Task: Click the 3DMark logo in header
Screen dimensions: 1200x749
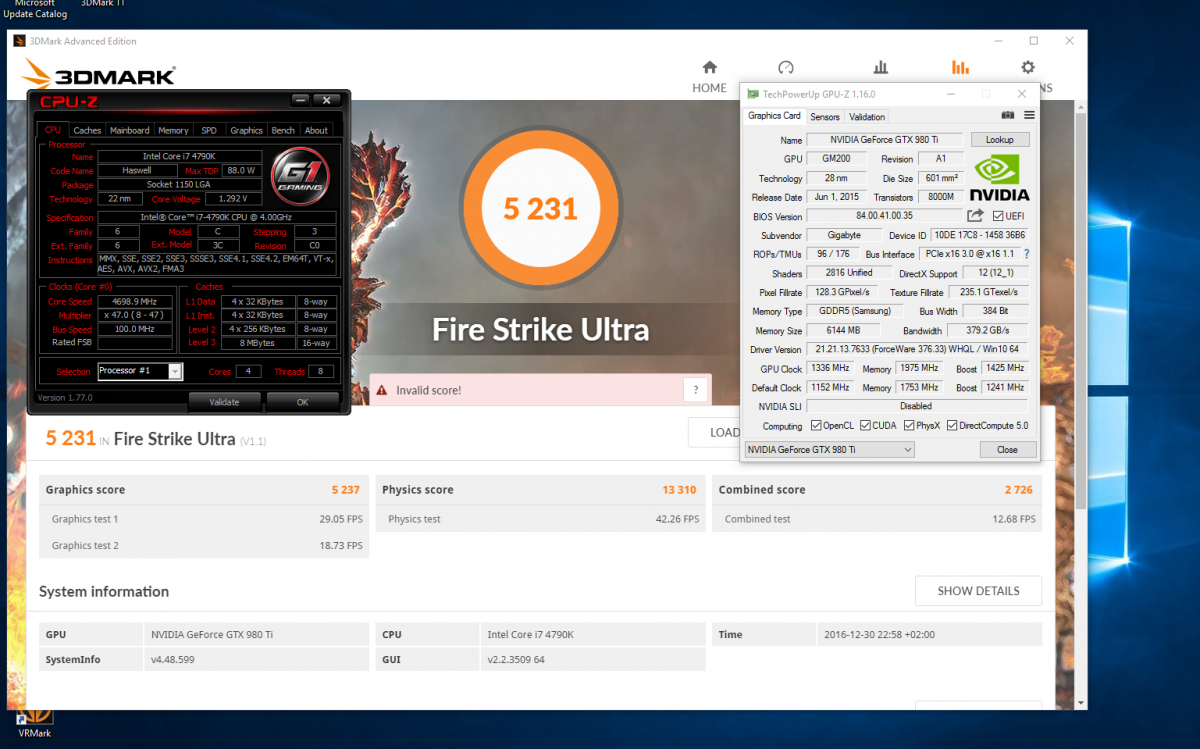Action: coord(98,75)
